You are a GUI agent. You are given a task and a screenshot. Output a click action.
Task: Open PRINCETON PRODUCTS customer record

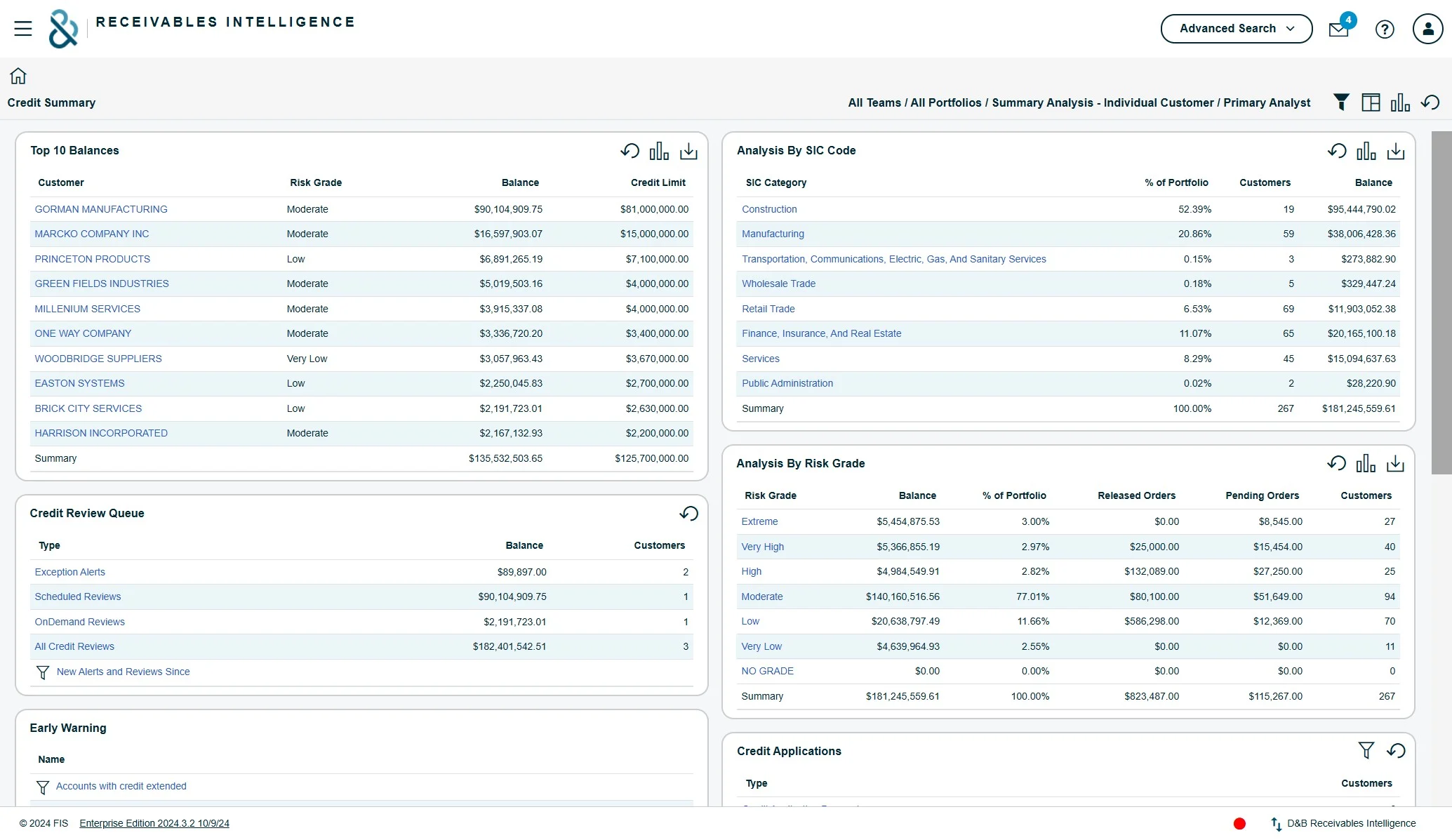click(93, 259)
